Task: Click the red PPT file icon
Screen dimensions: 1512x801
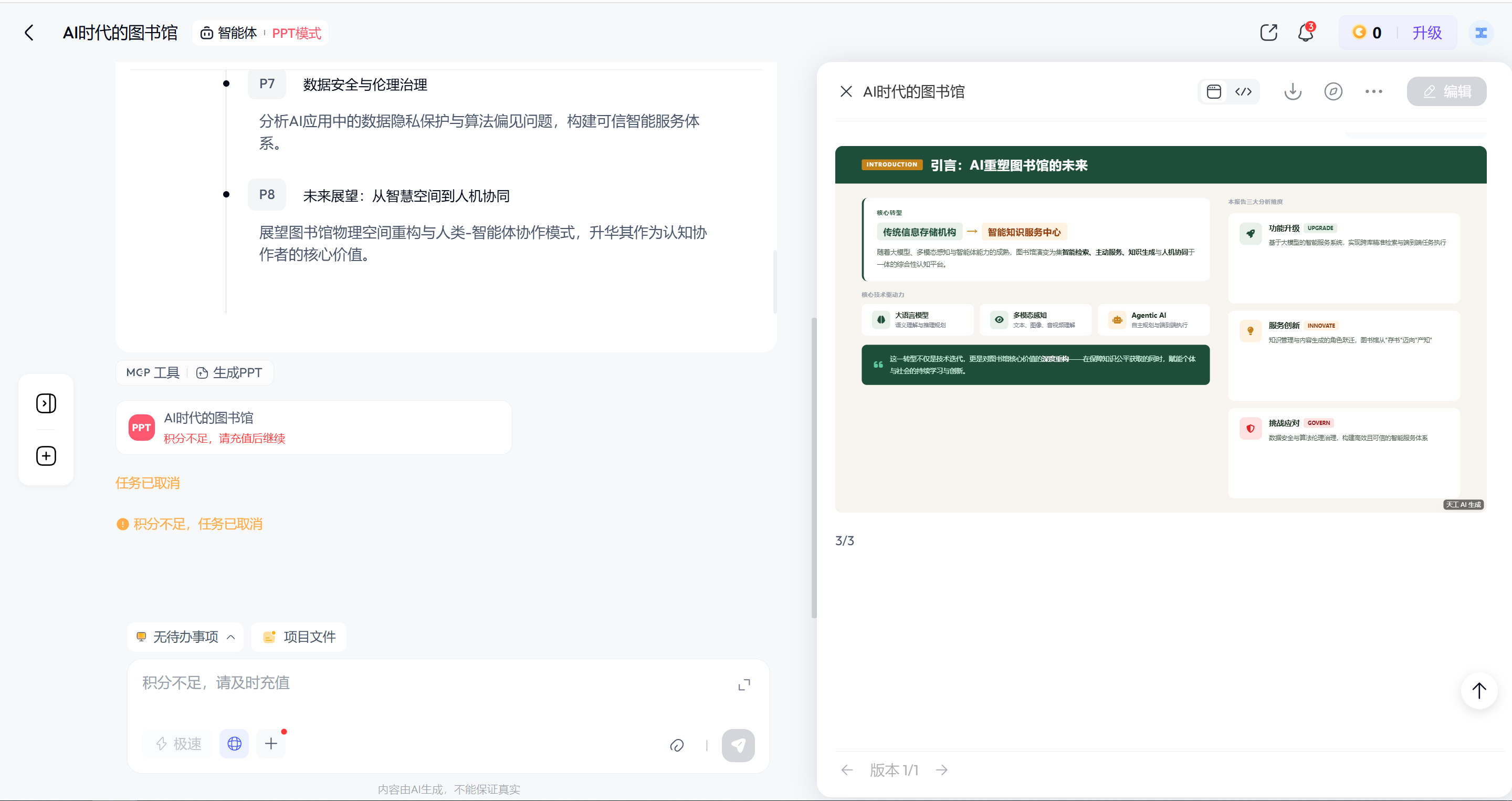Action: tap(141, 428)
